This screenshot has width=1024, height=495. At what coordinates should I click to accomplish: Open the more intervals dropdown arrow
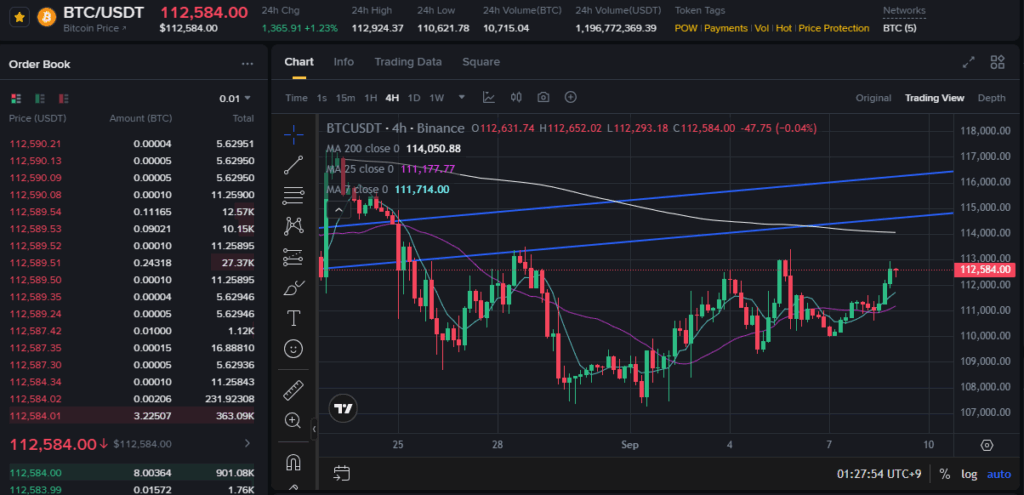(462, 97)
